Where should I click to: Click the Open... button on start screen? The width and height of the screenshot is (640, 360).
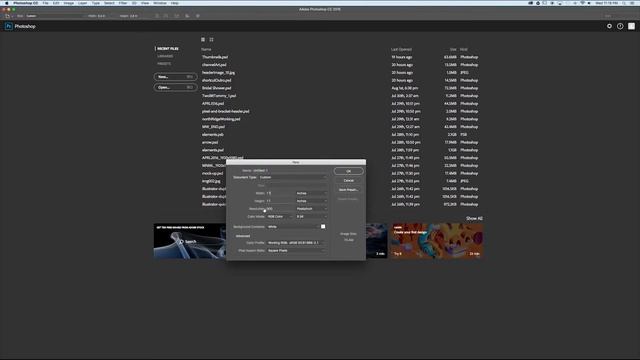(x=176, y=87)
